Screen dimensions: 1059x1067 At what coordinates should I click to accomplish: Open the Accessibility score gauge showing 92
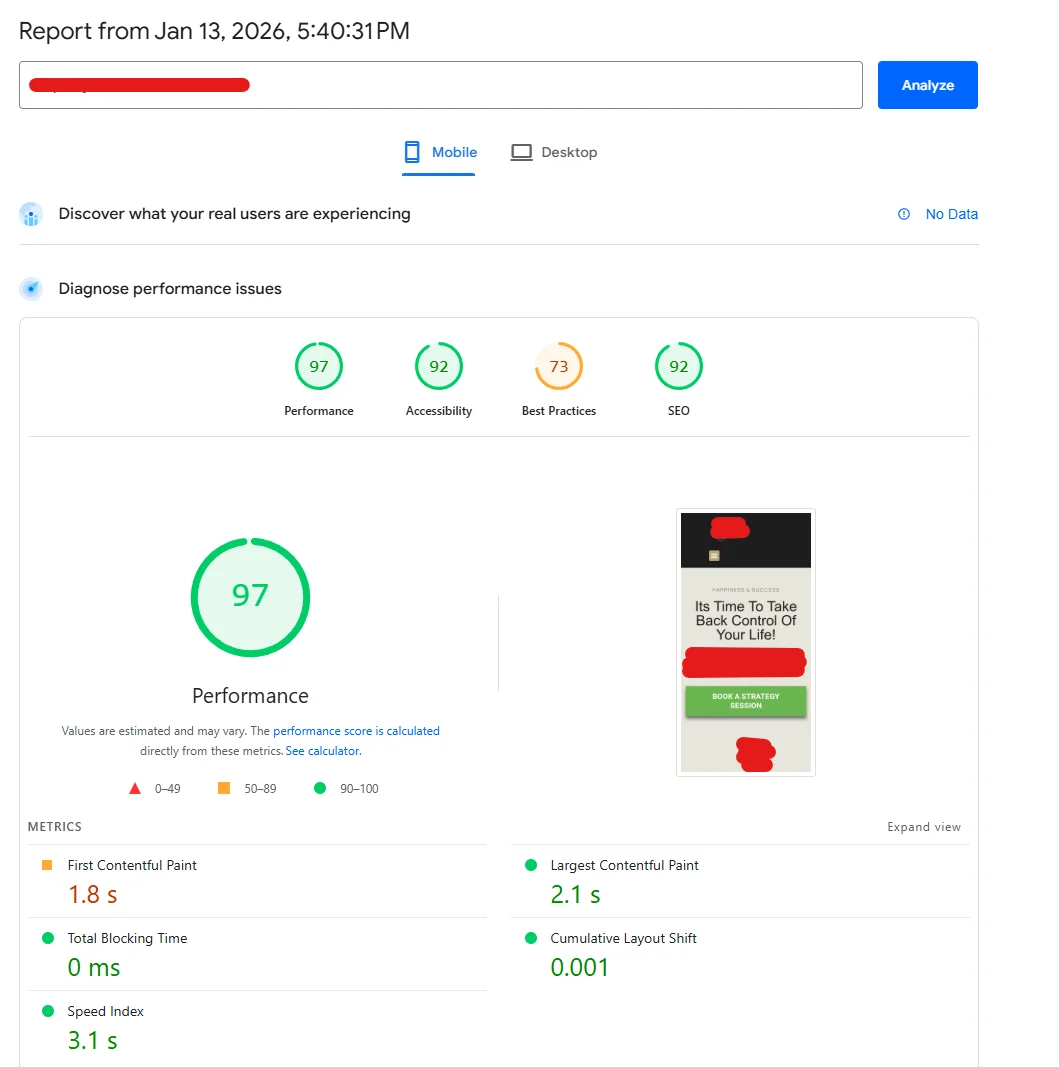tap(438, 366)
